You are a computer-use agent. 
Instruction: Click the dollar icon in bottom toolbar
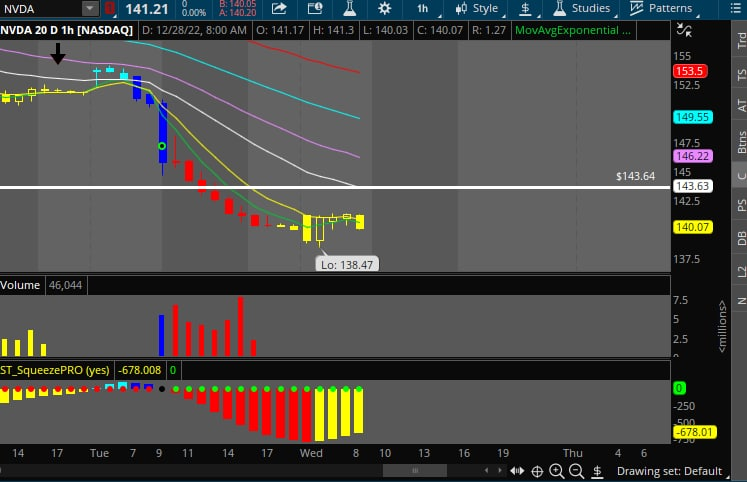597,472
